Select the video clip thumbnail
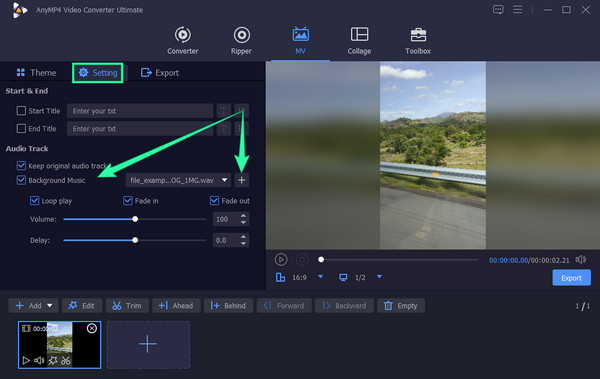The image size is (600, 379). [60, 345]
